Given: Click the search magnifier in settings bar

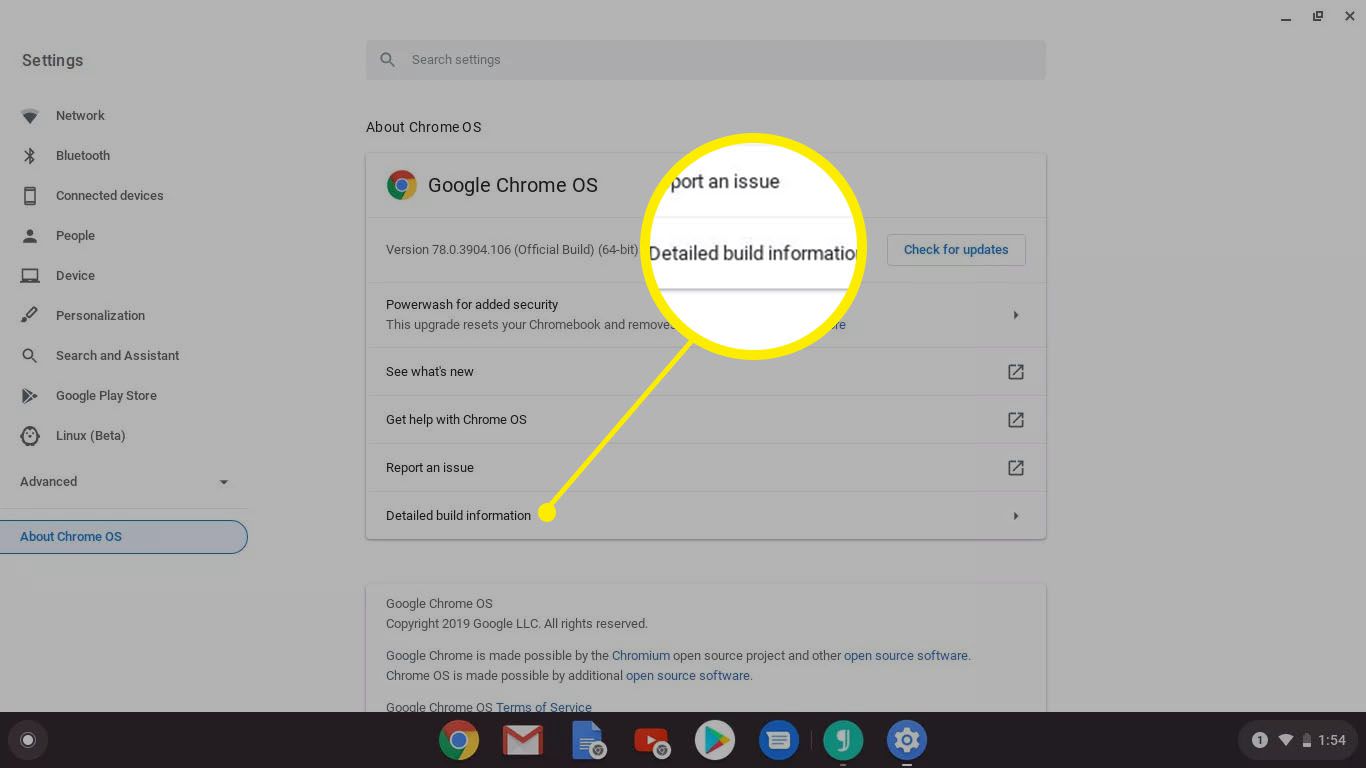Looking at the screenshot, I should tap(388, 60).
